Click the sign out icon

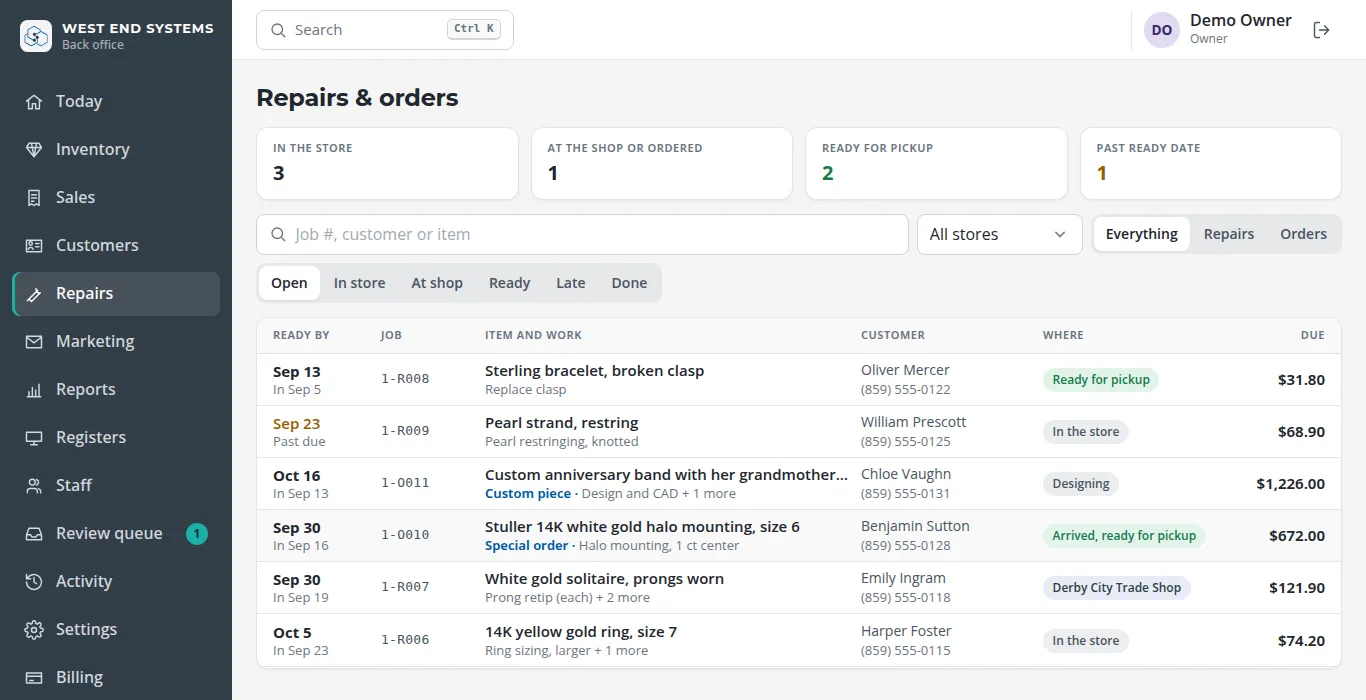(x=1321, y=30)
